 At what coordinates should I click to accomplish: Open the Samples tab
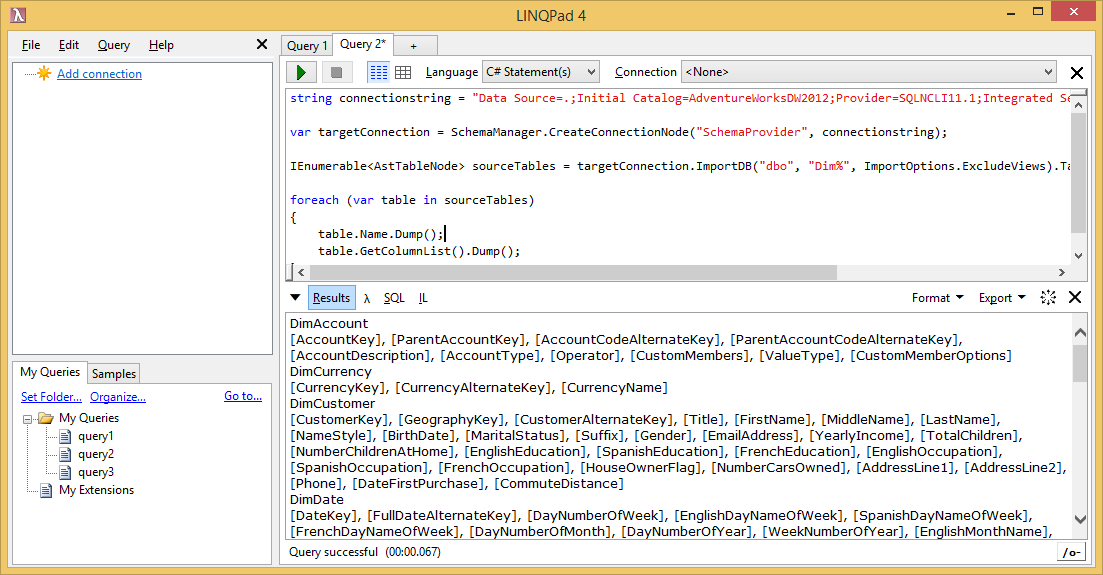pyautogui.click(x=114, y=374)
